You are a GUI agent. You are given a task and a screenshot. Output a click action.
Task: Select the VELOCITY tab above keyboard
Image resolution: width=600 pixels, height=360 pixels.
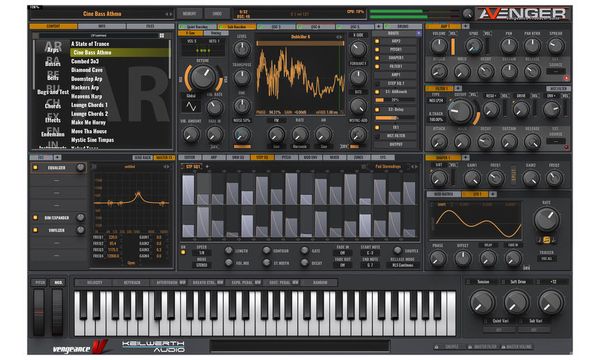(95, 283)
